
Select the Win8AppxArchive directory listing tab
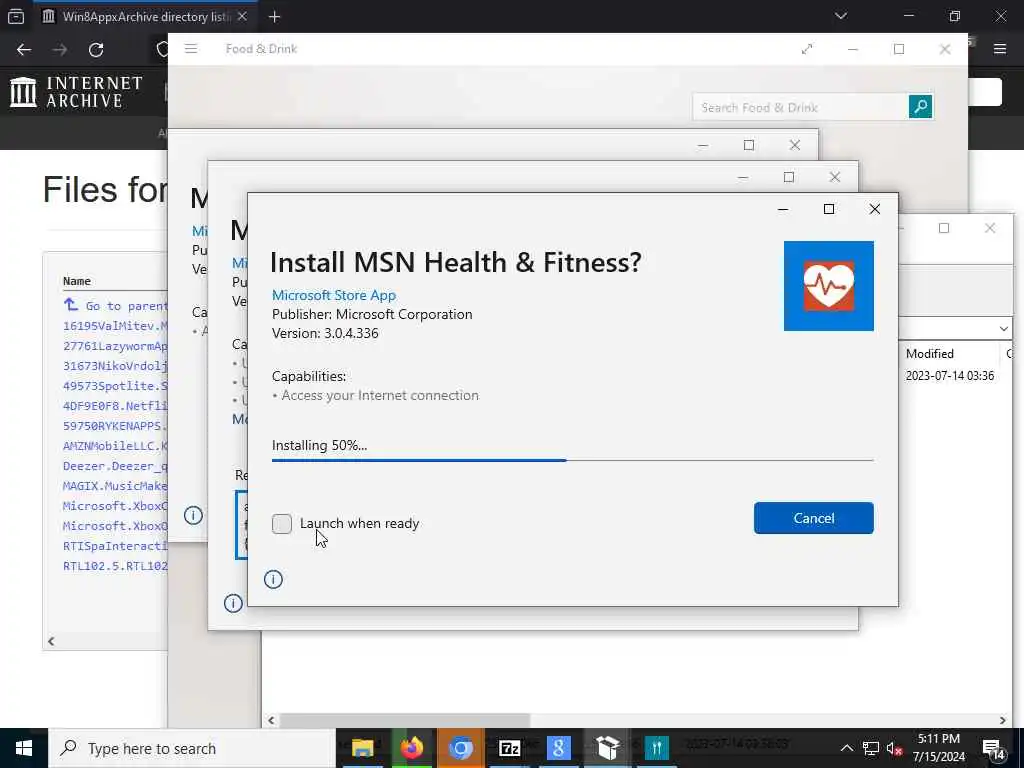146,16
